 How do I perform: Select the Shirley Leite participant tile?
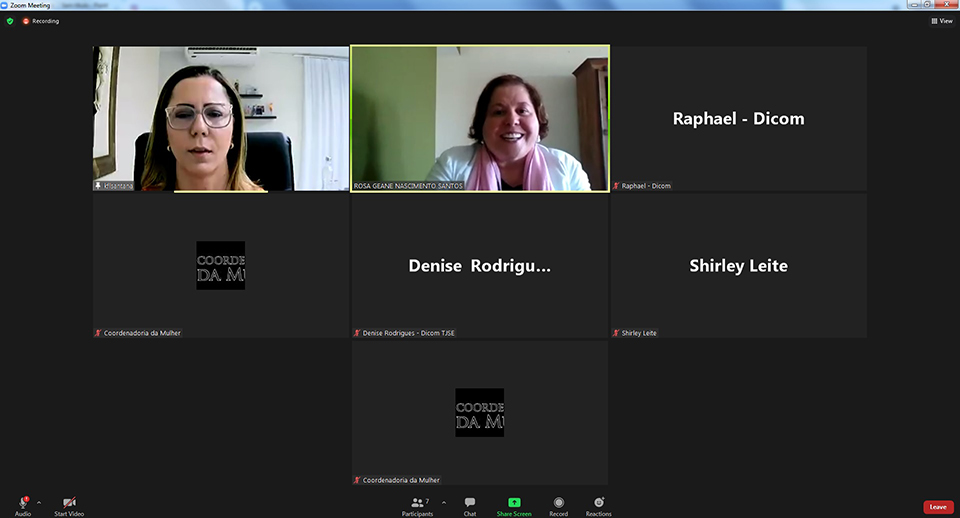click(x=738, y=265)
